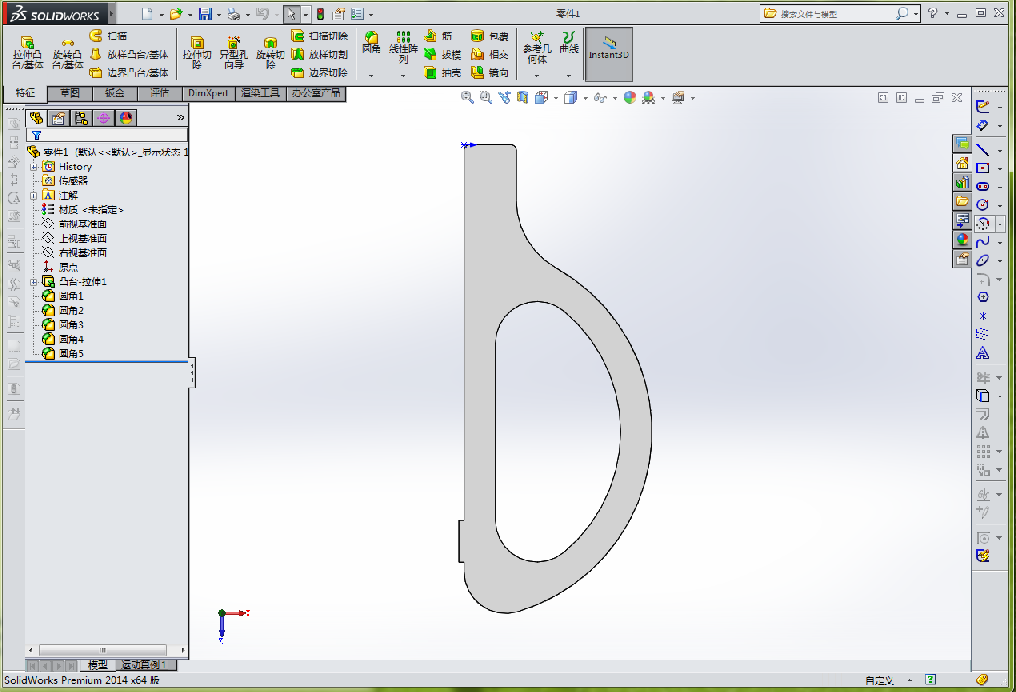The width and height of the screenshot is (1016, 692).
Task: Open the Apply Scene dropdown arrow
Action: tap(662, 98)
